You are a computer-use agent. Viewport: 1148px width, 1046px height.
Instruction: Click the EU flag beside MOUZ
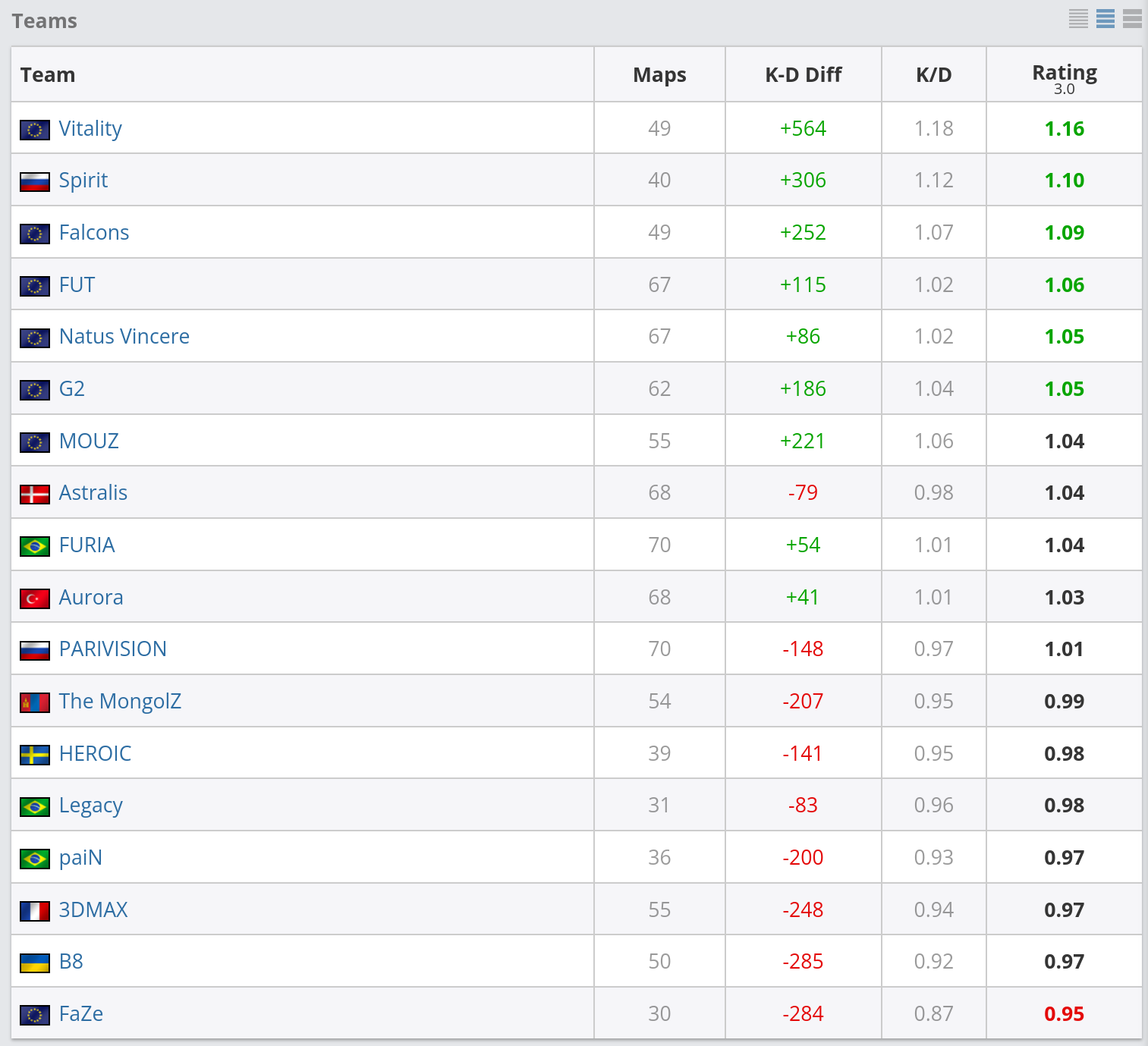click(x=35, y=442)
